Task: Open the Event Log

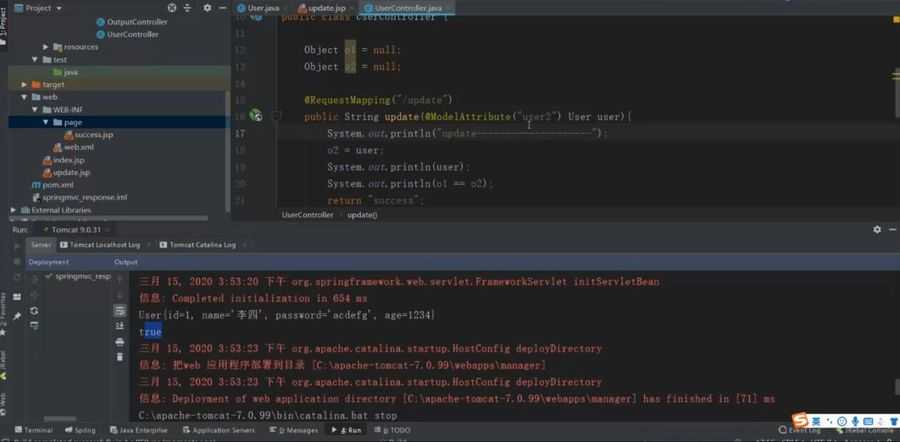Action: (800, 430)
